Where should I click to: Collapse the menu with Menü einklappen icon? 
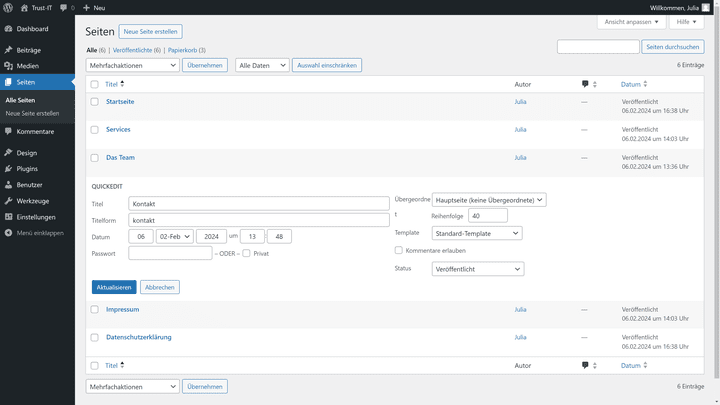(x=8, y=233)
